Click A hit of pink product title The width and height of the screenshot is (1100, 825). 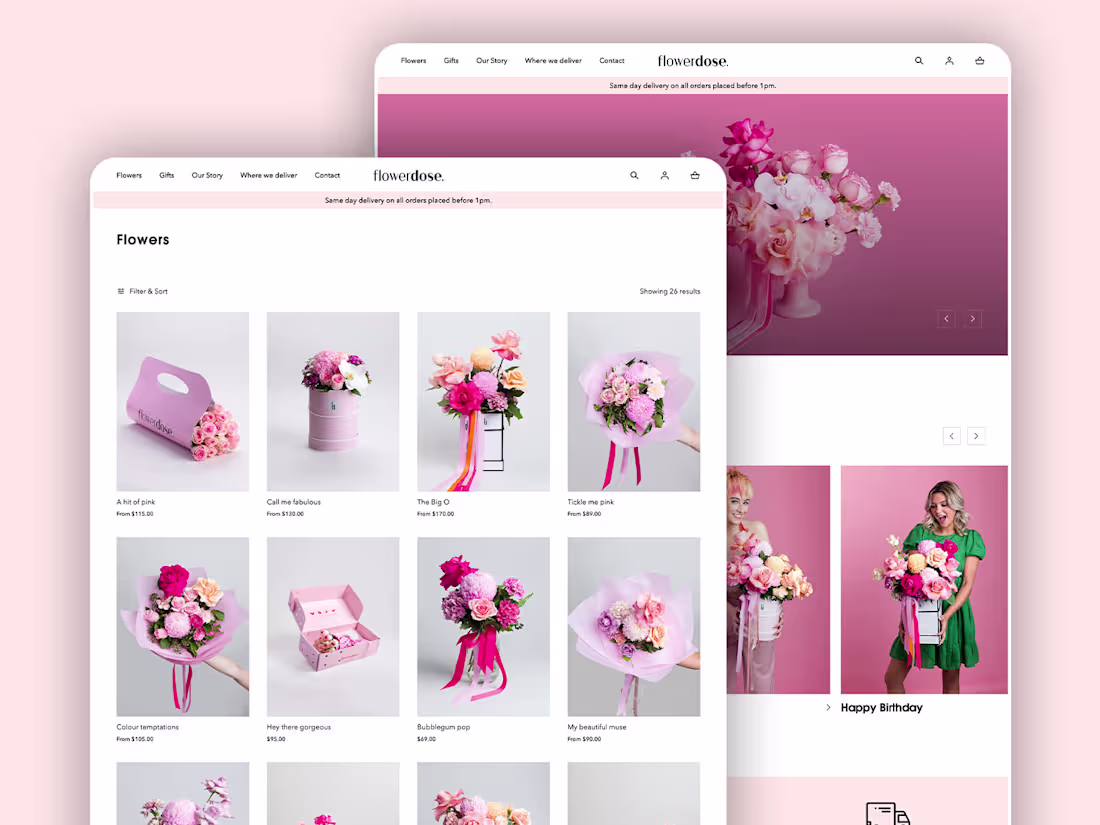point(135,502)
